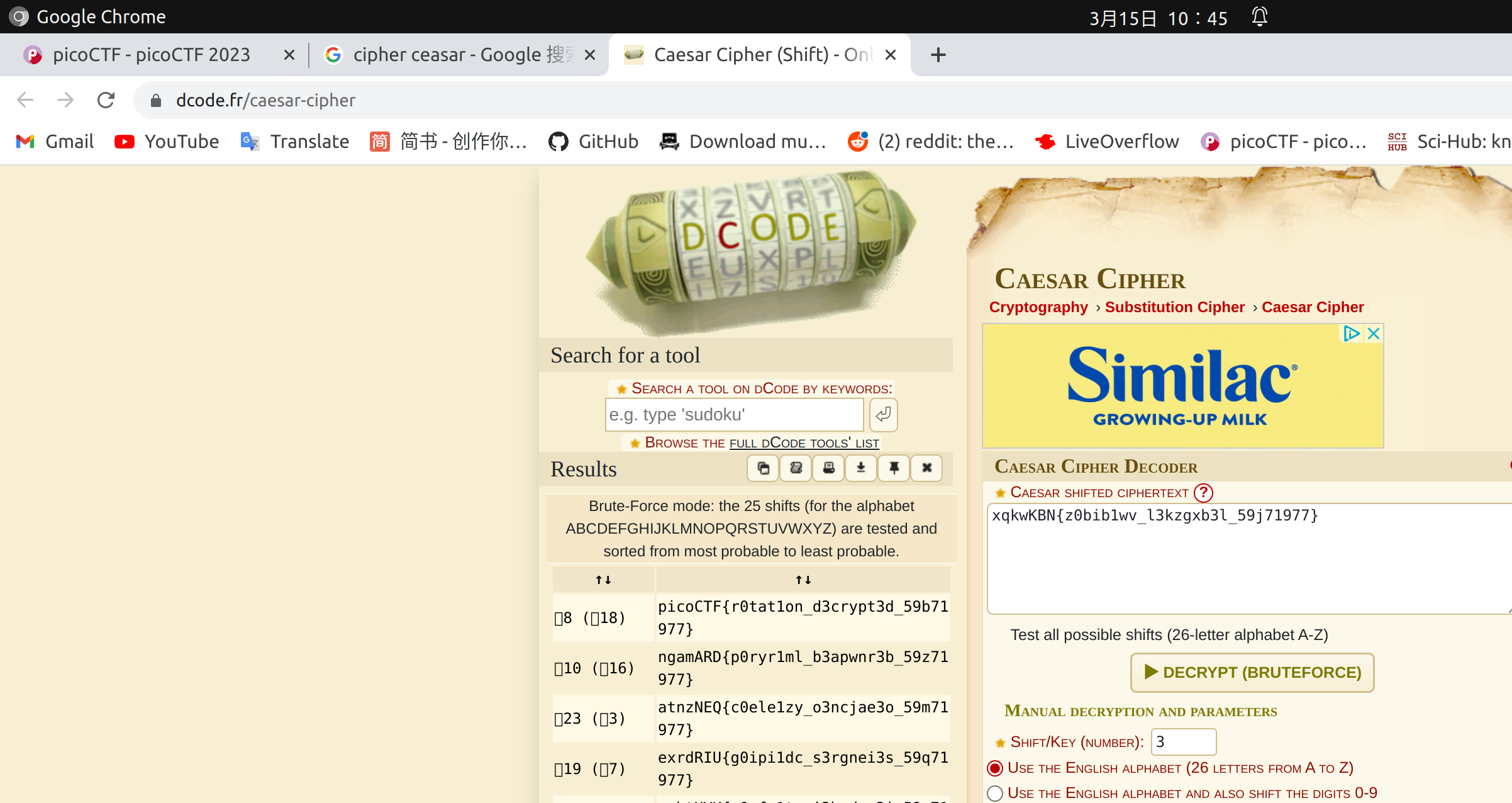View site security lock information
The height and width of the screenshot is (803, 1512).
(156, 101)
